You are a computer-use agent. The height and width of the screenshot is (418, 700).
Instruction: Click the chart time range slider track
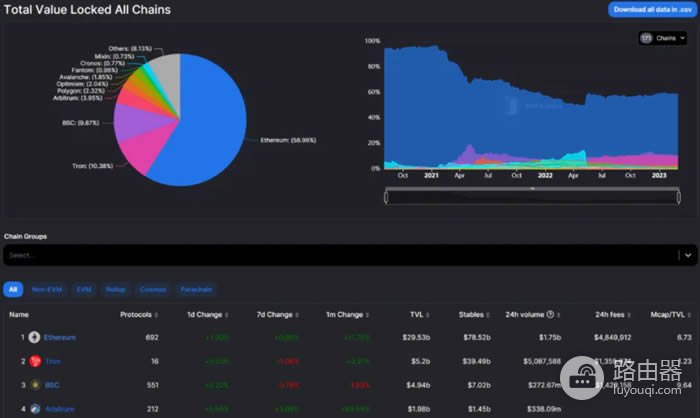[532, 197]
